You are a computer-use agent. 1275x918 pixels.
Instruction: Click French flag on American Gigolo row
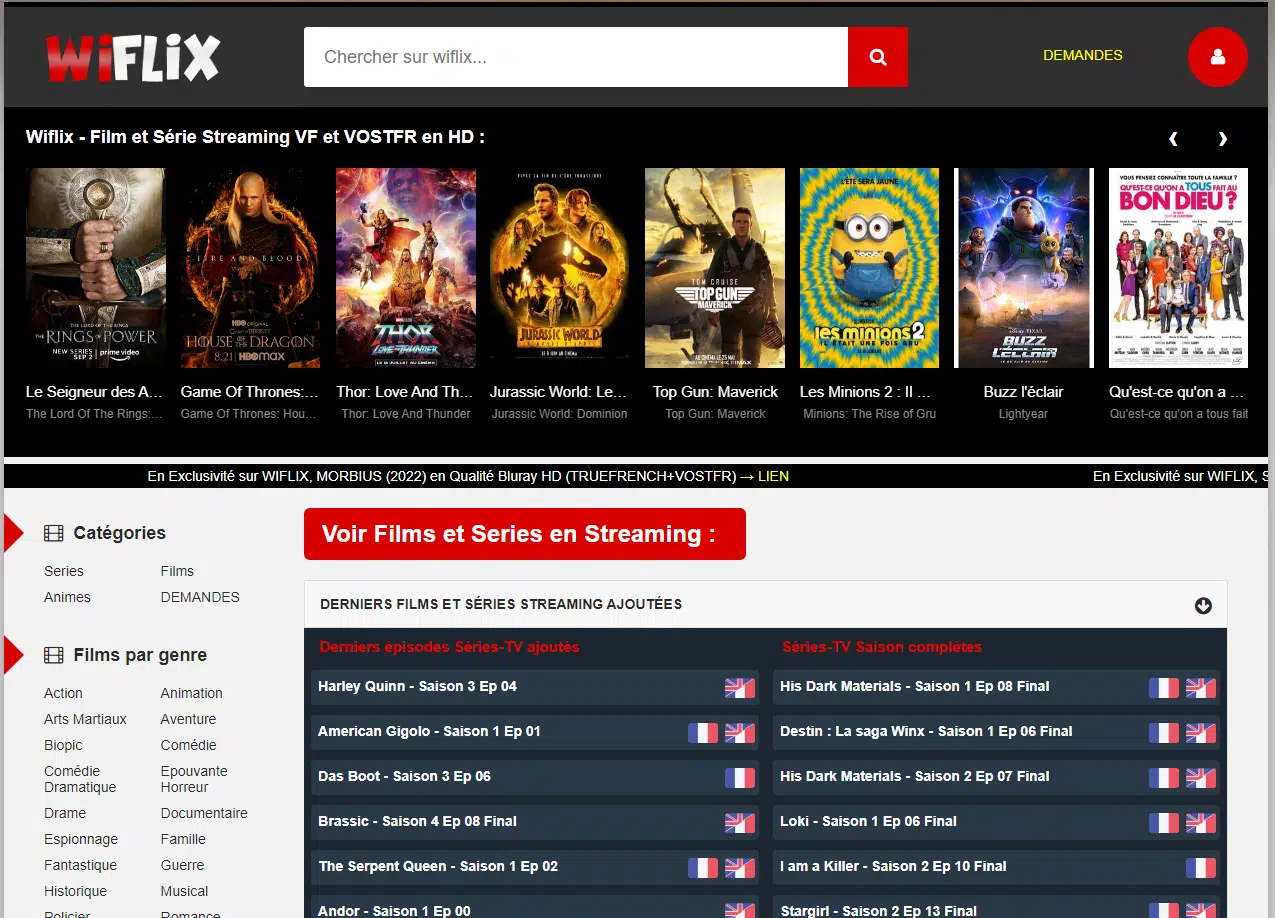point(703,733)
